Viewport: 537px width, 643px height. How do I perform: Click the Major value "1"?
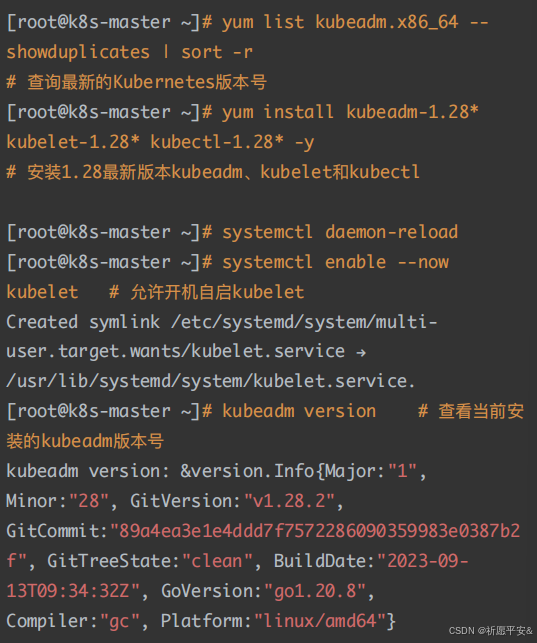tap(403, 471)
